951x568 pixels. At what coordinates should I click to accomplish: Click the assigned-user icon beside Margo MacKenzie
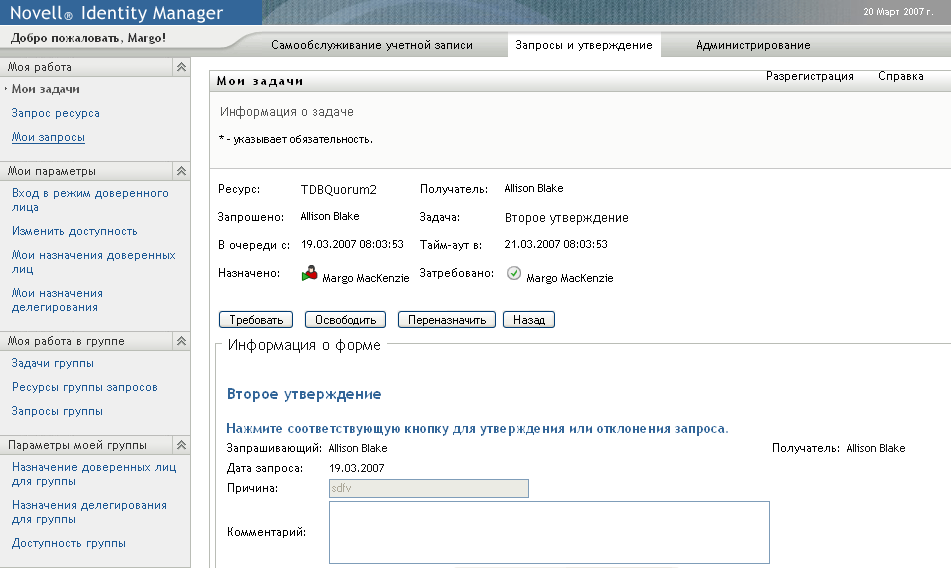point(309,274)
